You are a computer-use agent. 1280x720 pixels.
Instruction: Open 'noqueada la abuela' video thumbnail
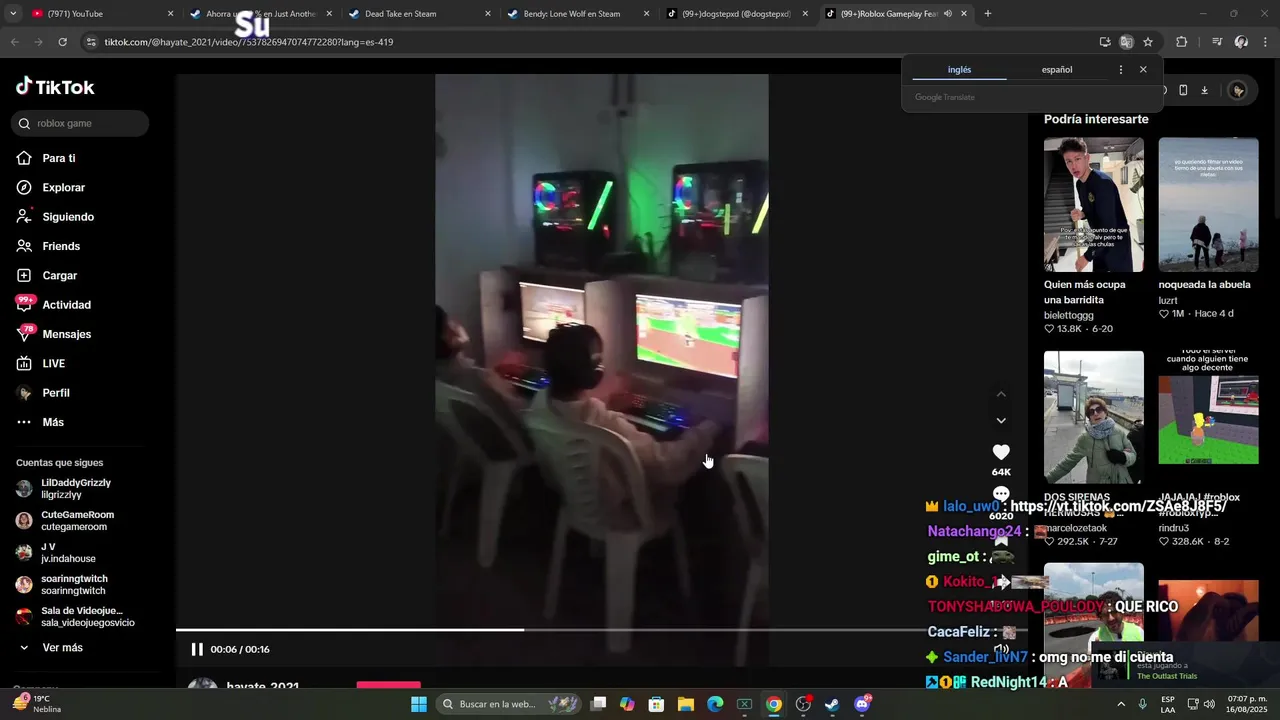click(1208, 205)
